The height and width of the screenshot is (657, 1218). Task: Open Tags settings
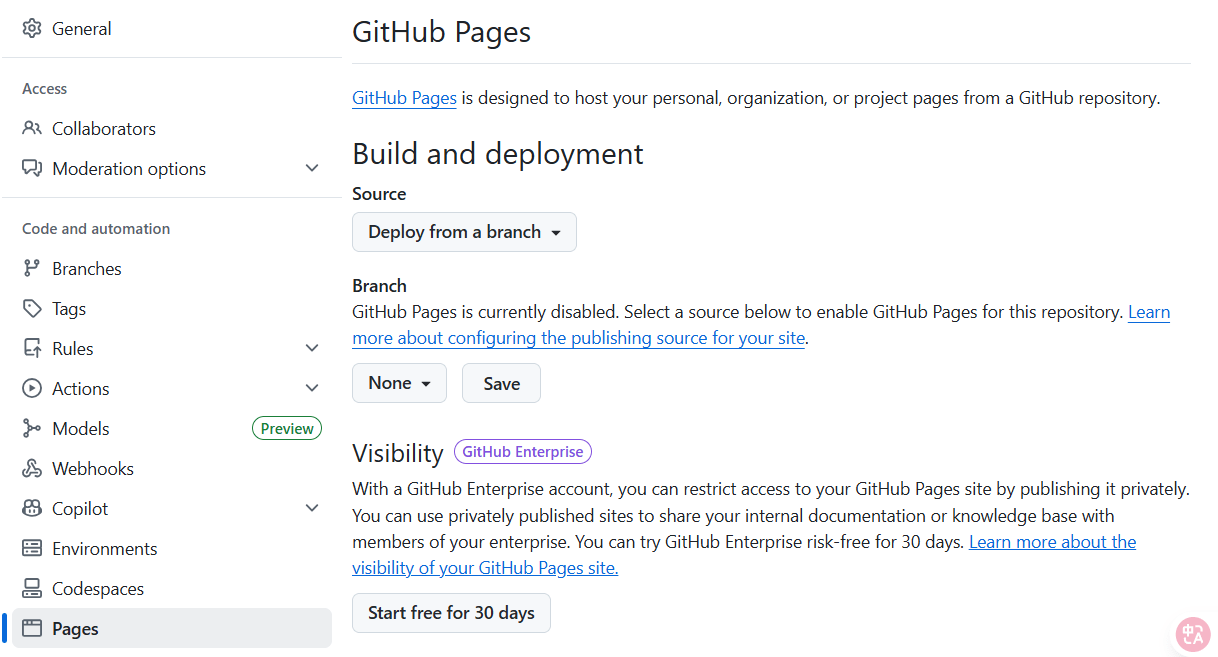pyautogui.click(x=171, y=309)
